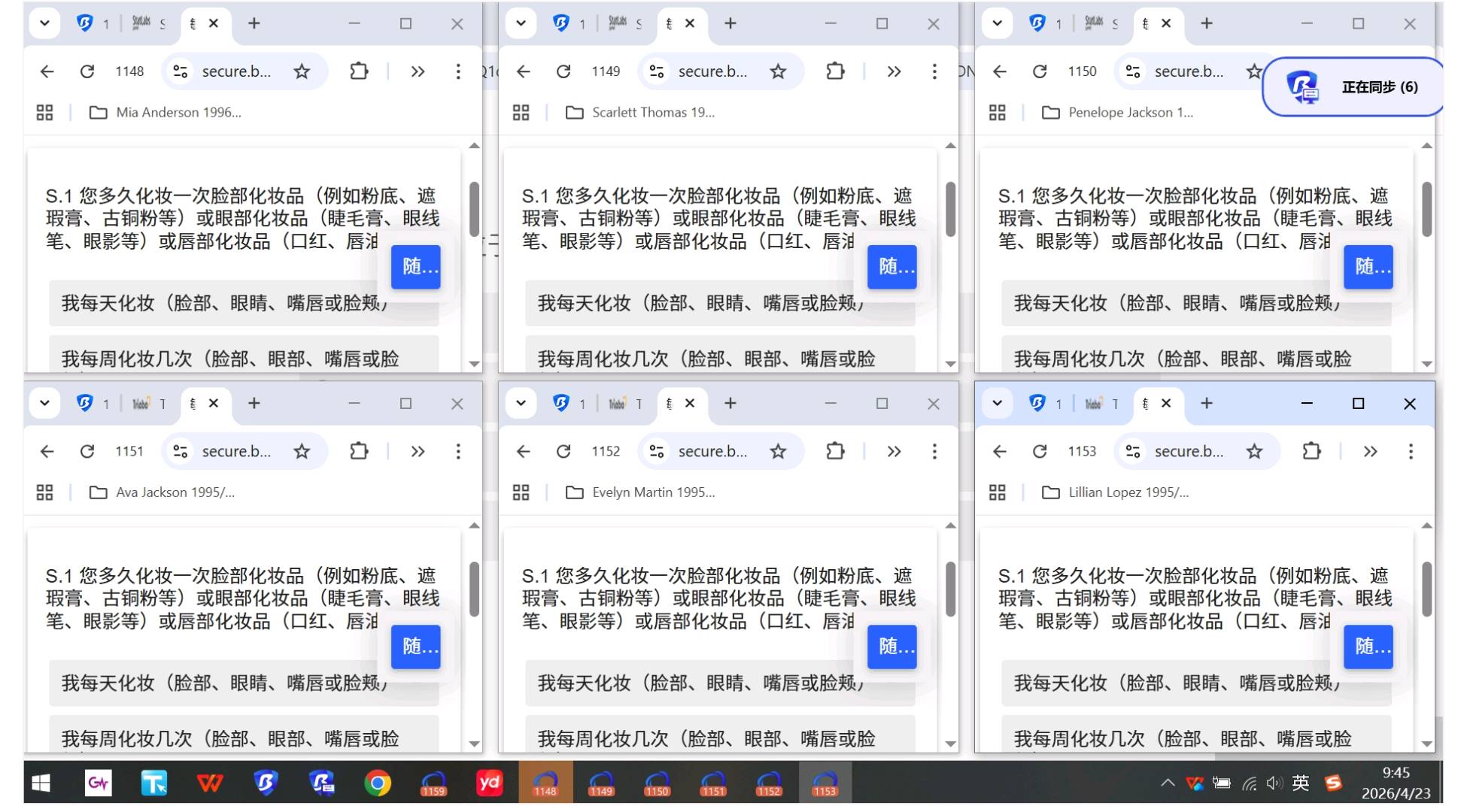Image resolution: width=1467 pixels, height=812 pixels.
Task: Click the blue shield extension icon in window 1148
Action: click(84, 23)
